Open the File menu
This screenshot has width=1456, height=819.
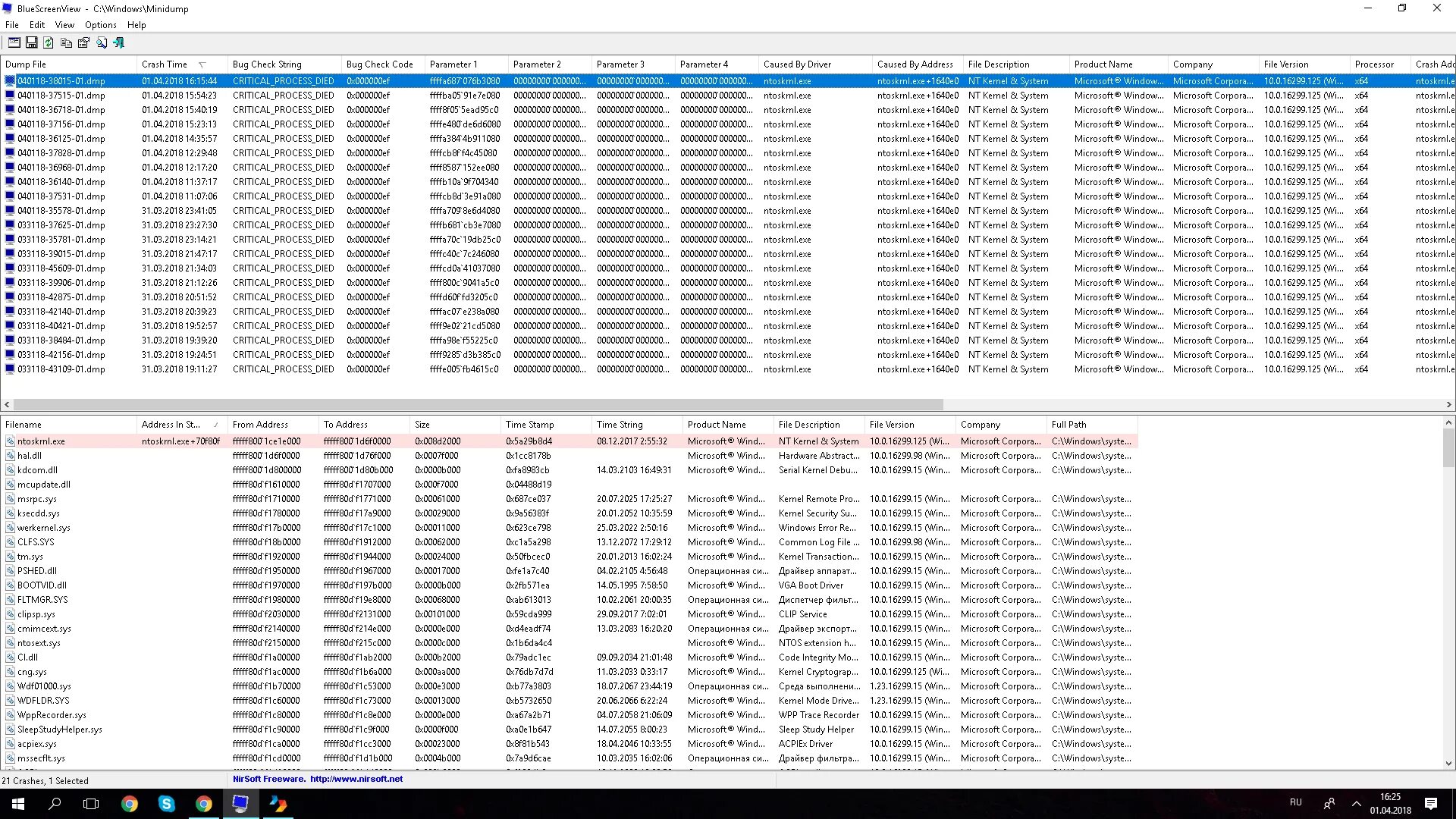pos(11,24)
